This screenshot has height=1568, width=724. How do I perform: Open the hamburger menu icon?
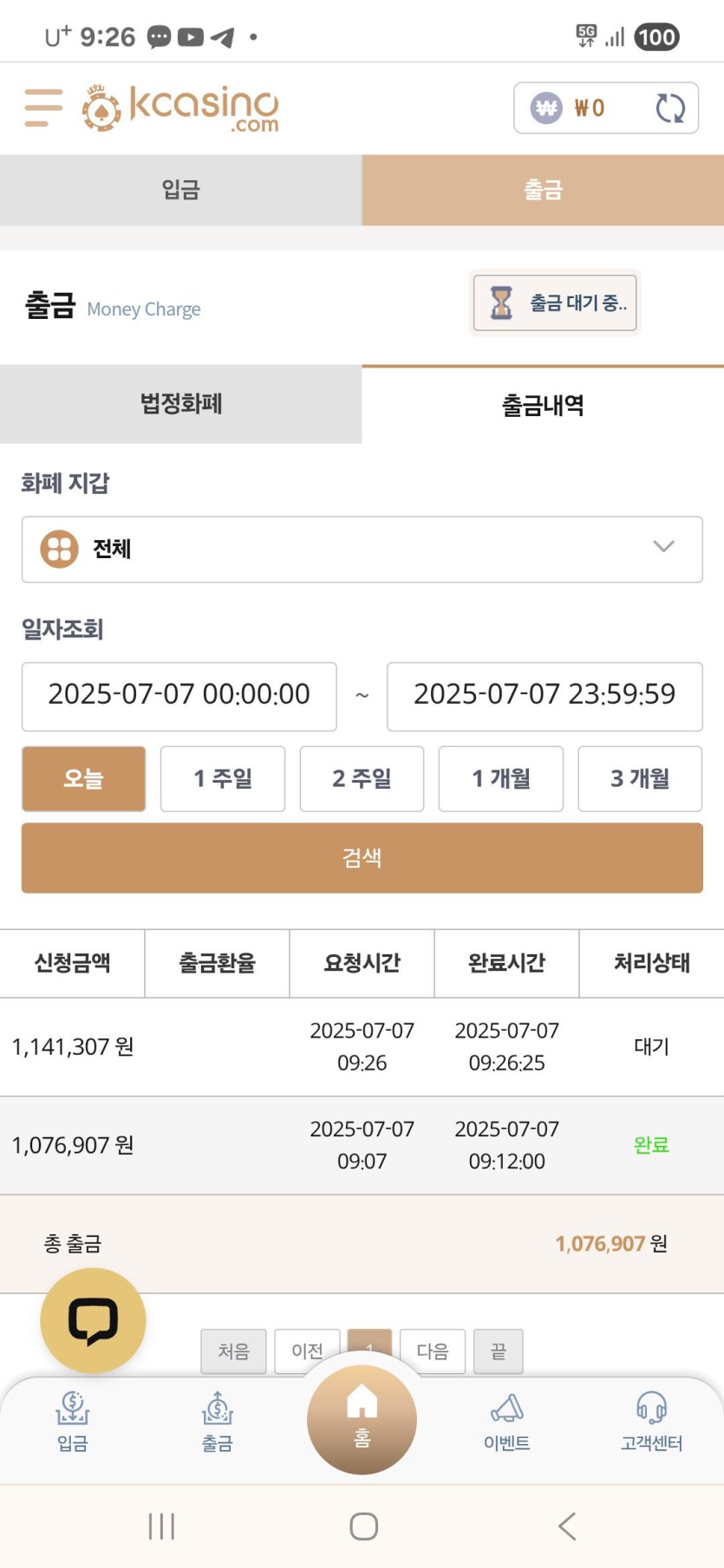(x=43, y=107)
